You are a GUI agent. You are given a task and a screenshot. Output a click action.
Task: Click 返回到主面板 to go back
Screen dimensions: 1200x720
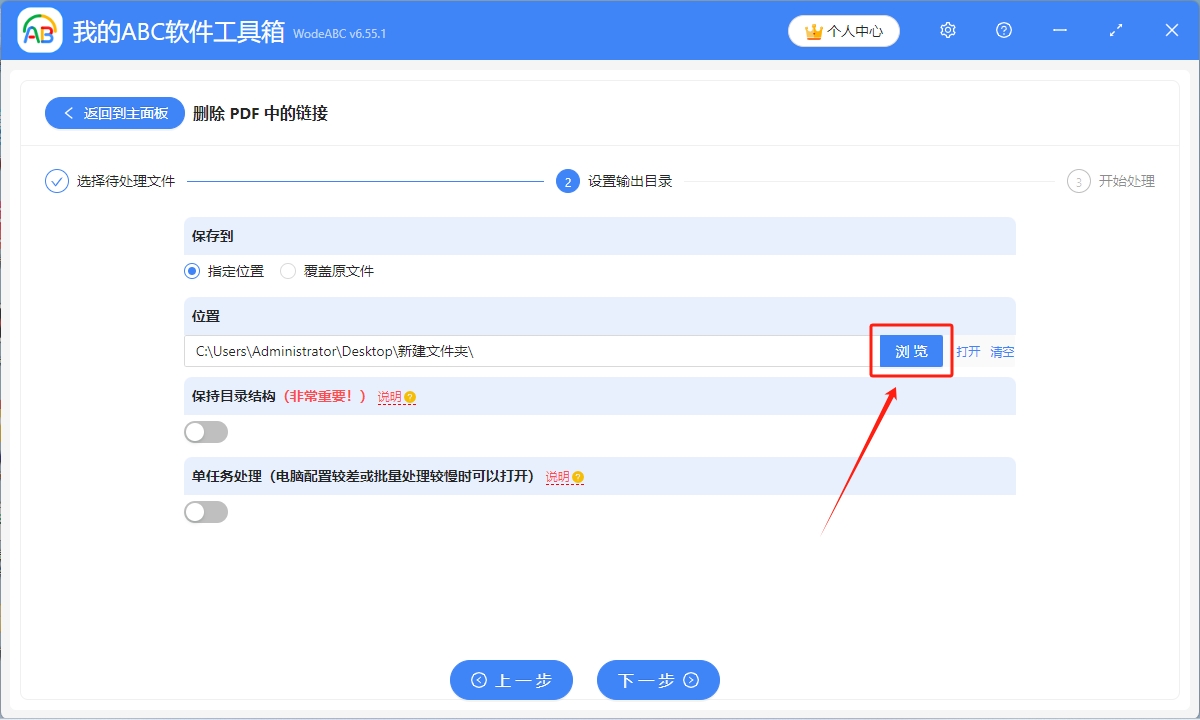[113, 112]
